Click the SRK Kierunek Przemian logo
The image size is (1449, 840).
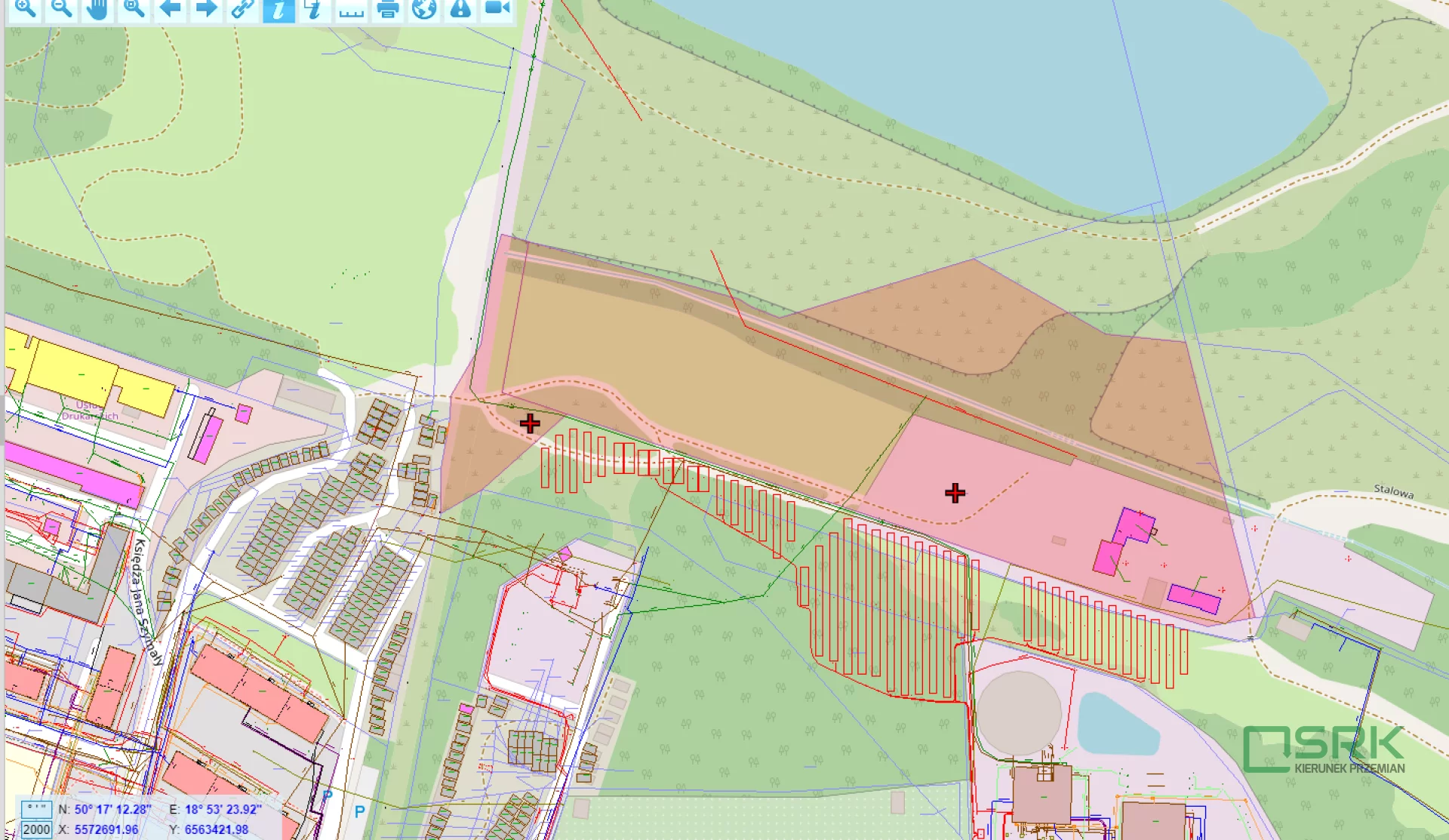(1324, 749)
